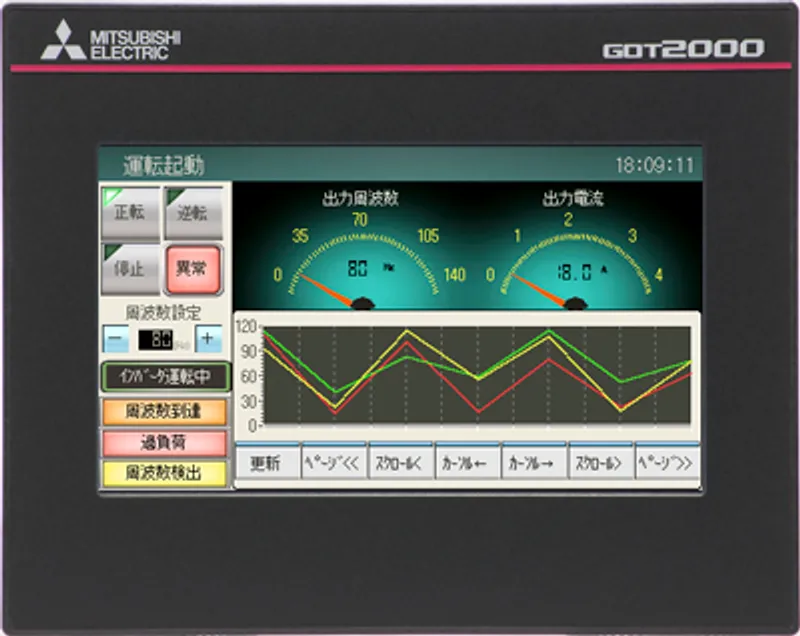Tap the 運転起動 screen title

pos(163,166)
